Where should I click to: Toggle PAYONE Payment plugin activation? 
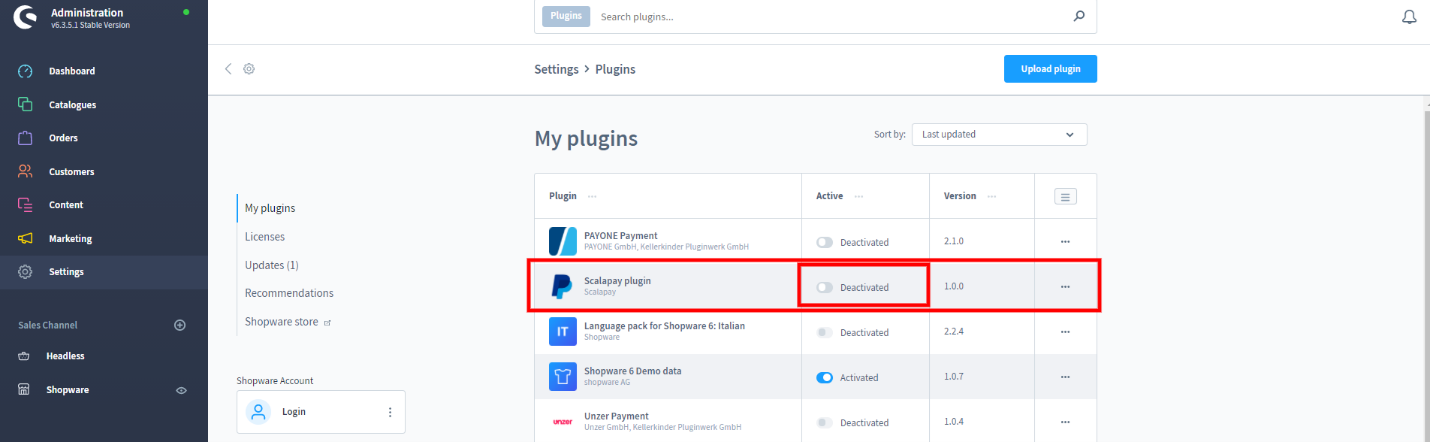click(x=824, y=242)
